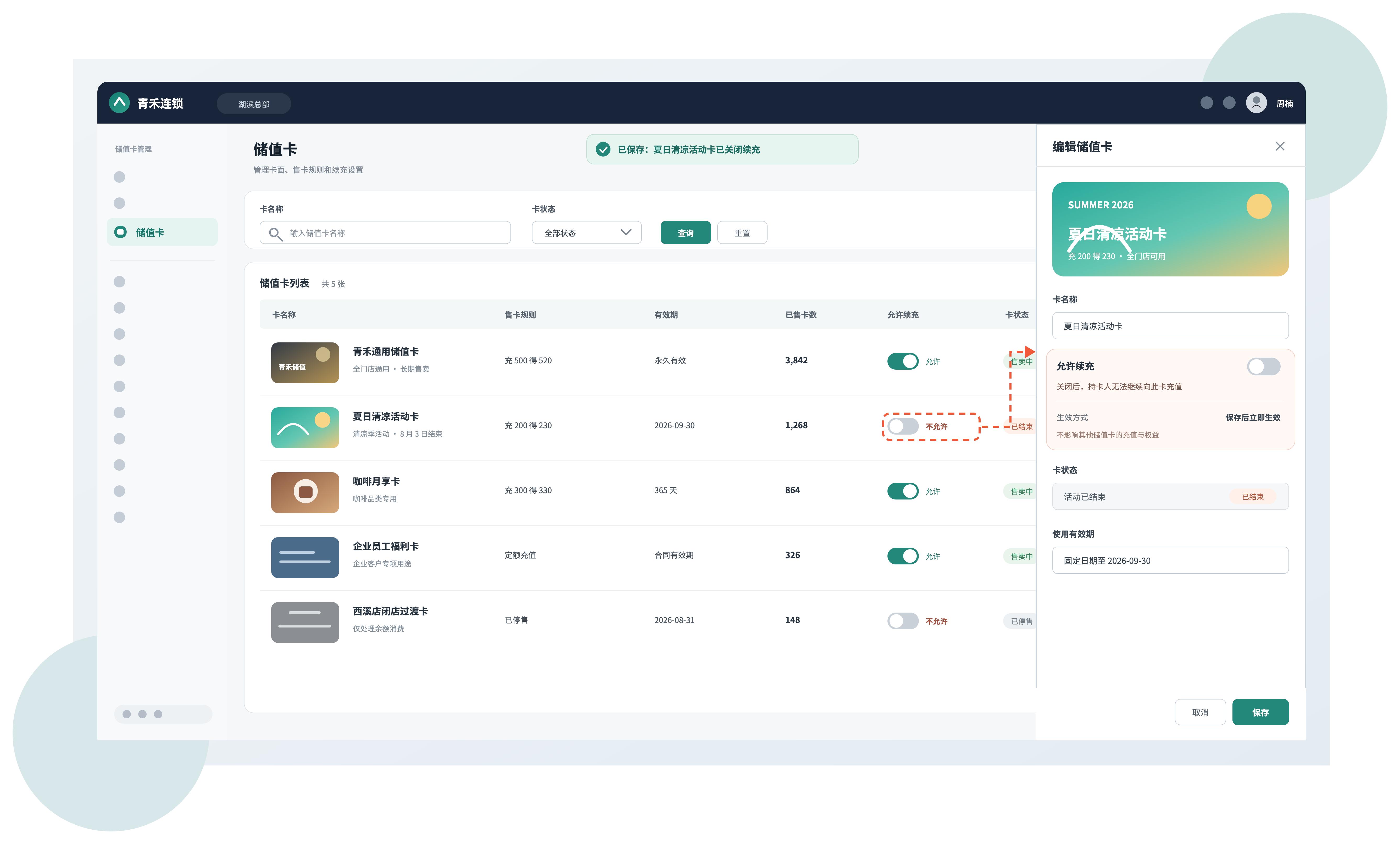
Task: Click the 咖啡月享卡 name in list
Action: (x=376, y=481)
